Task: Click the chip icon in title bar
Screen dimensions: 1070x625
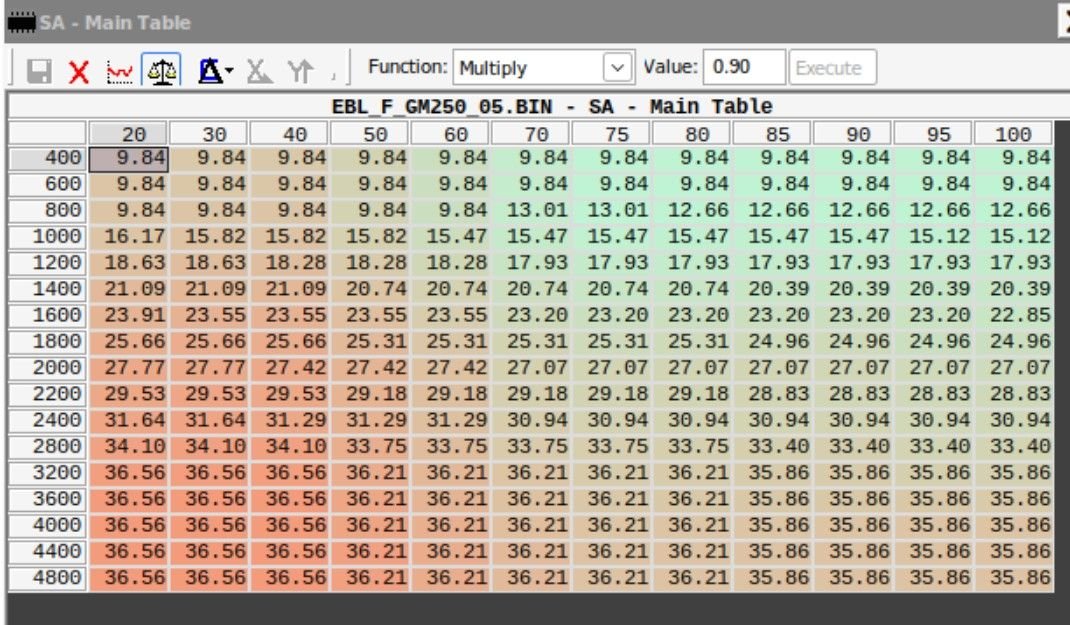Action: tap(20, 21)
